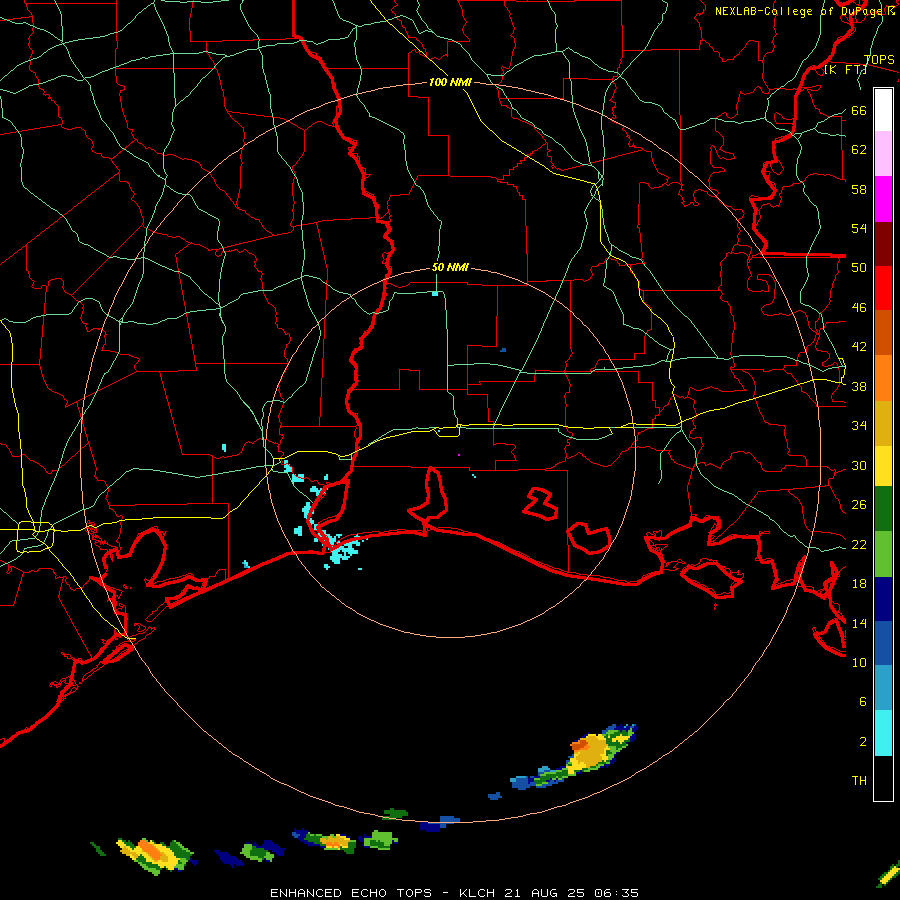This screenshot has width=900, height=900.
Task: Click the magenta legend swatch
Action: (x=883, y=199)
